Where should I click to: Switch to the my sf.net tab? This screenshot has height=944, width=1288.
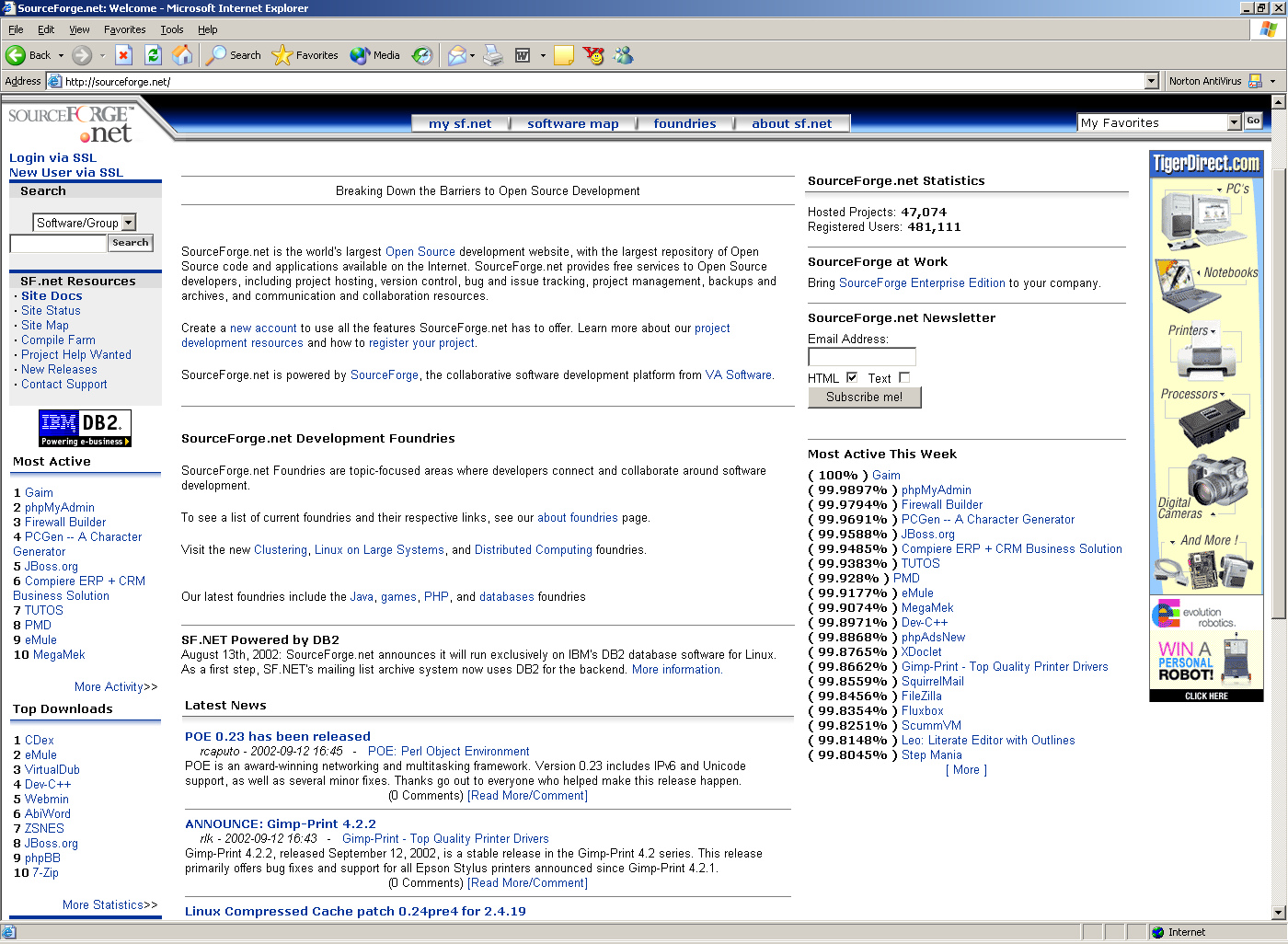460,123
